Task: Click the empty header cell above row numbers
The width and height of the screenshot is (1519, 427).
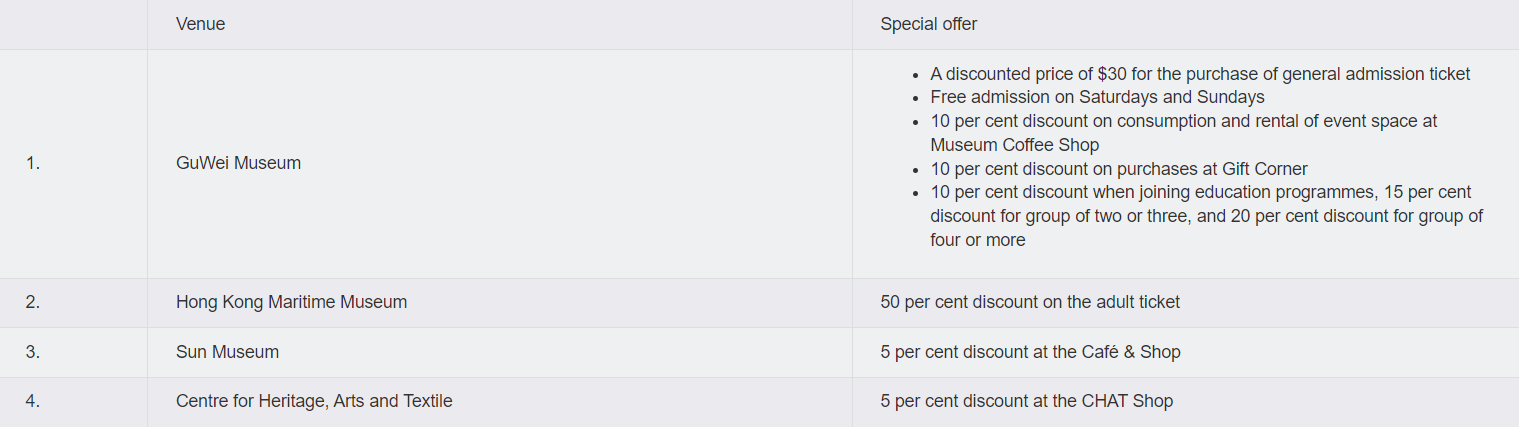Action: click(x=73, y=24)
